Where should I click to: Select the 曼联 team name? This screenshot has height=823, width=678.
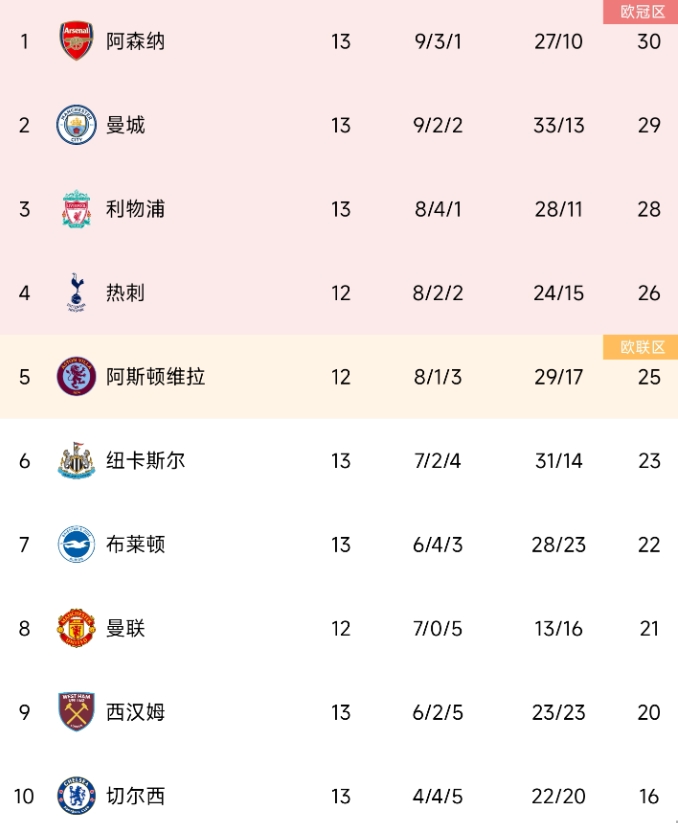pos(125,628)
